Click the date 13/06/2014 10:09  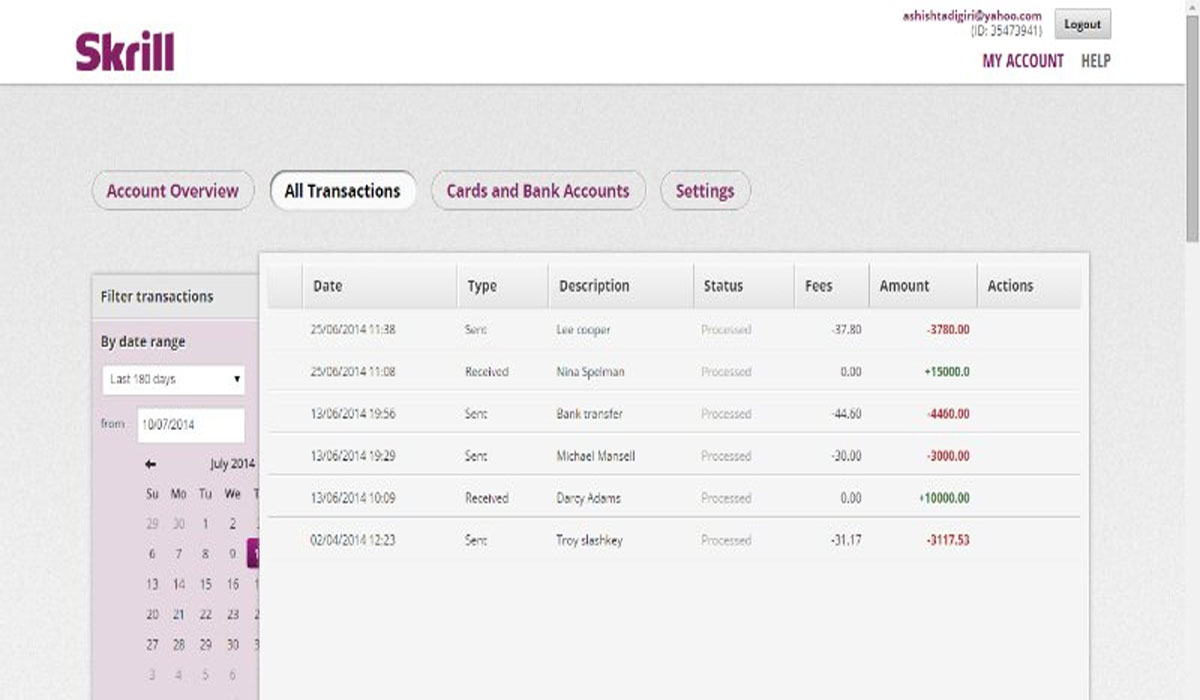point(353,498)
